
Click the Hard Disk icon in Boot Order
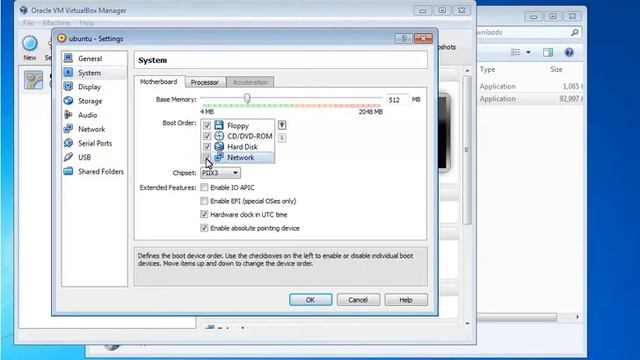point(219,147)
